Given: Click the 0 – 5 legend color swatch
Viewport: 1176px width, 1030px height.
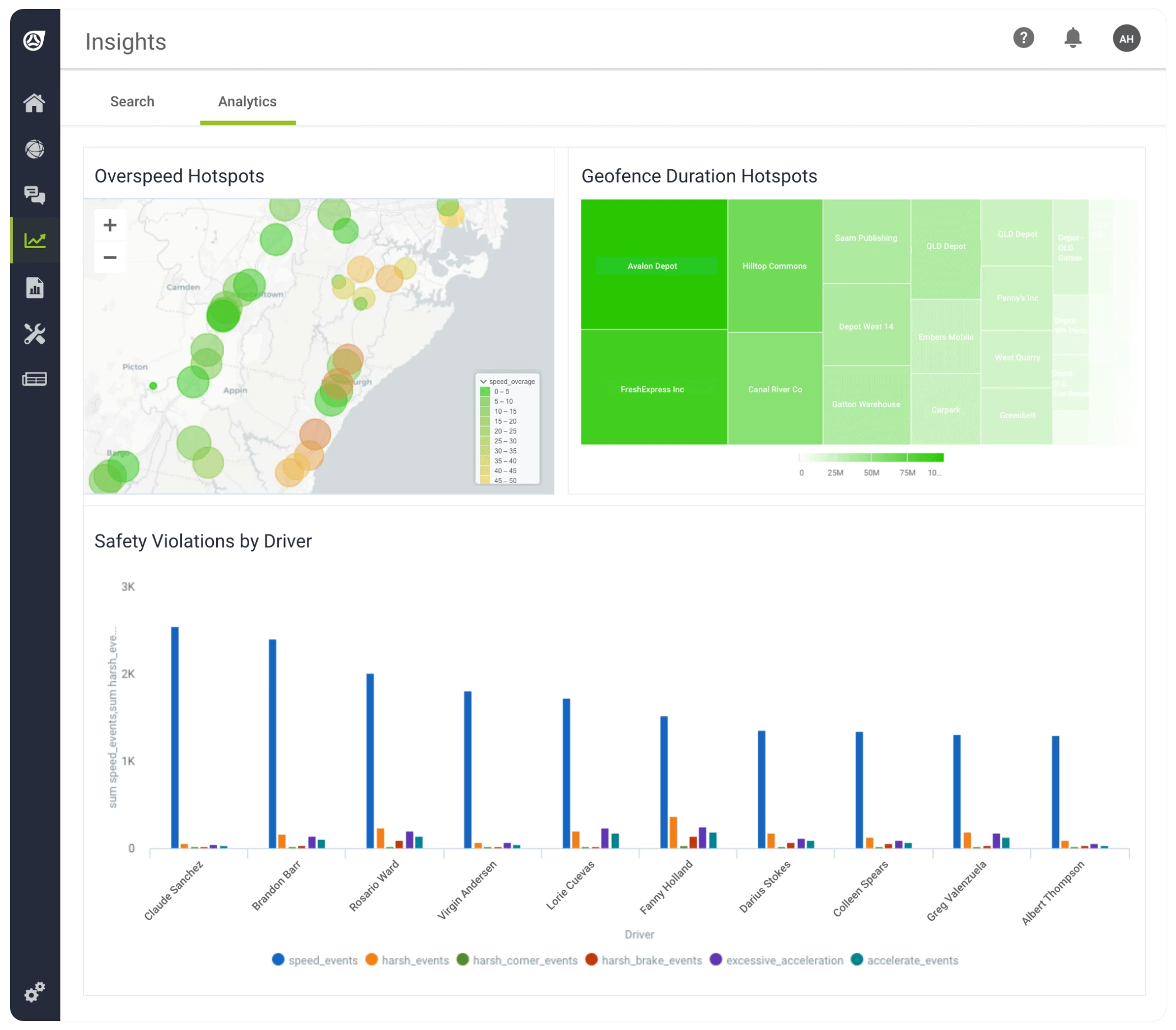Looking at the screenshot, I should [x=485, y=391].
